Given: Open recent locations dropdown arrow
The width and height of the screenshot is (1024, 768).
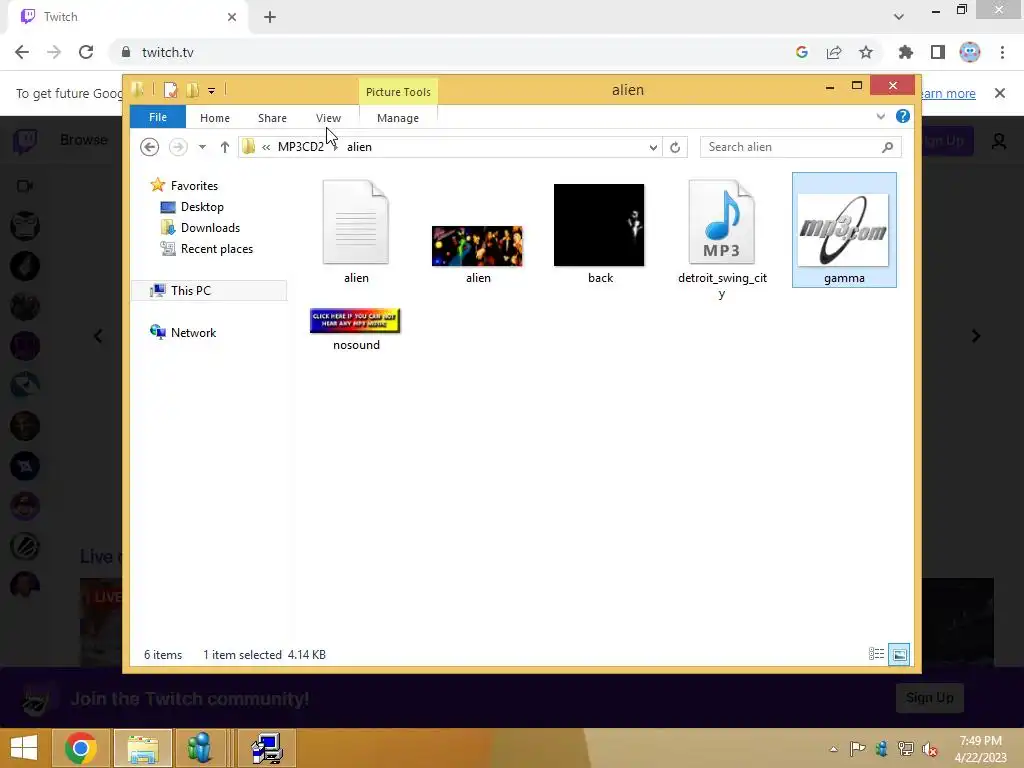Looking at the screenshot, I should pos(202,147).
